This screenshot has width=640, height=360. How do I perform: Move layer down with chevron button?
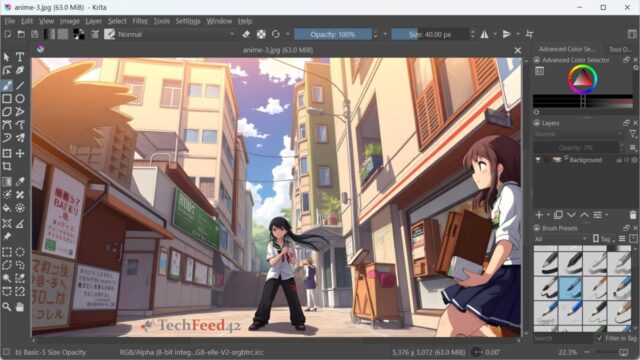point(571,215)
